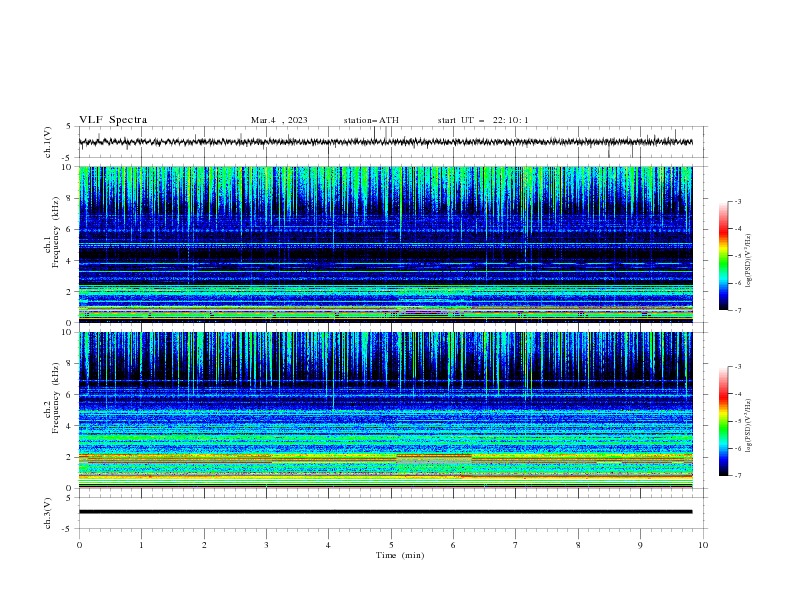
Task: Click time-axis tick label "8" at bottom
Action: (578, 545)
